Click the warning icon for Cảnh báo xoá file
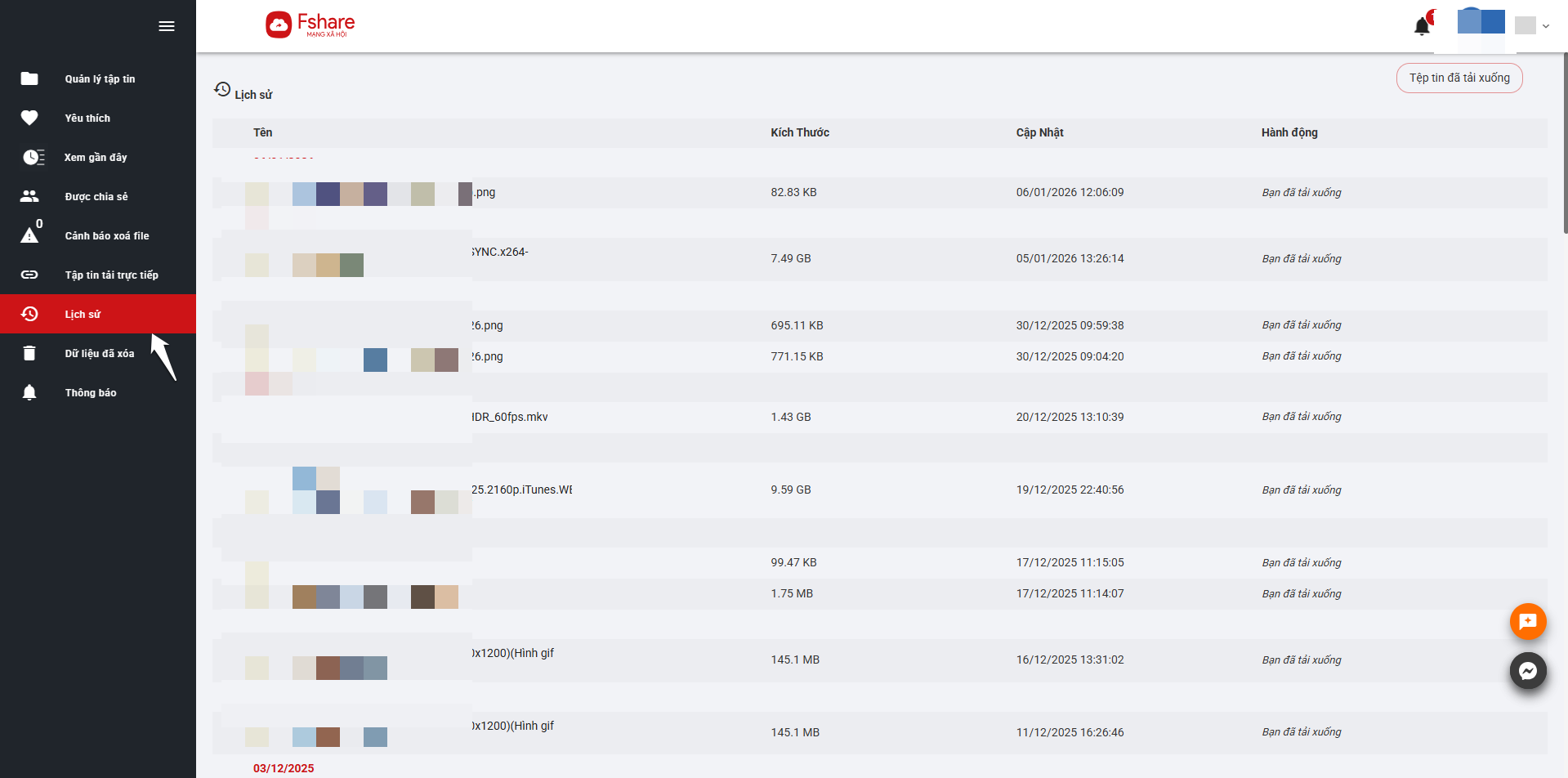 [x=29, y=236]
